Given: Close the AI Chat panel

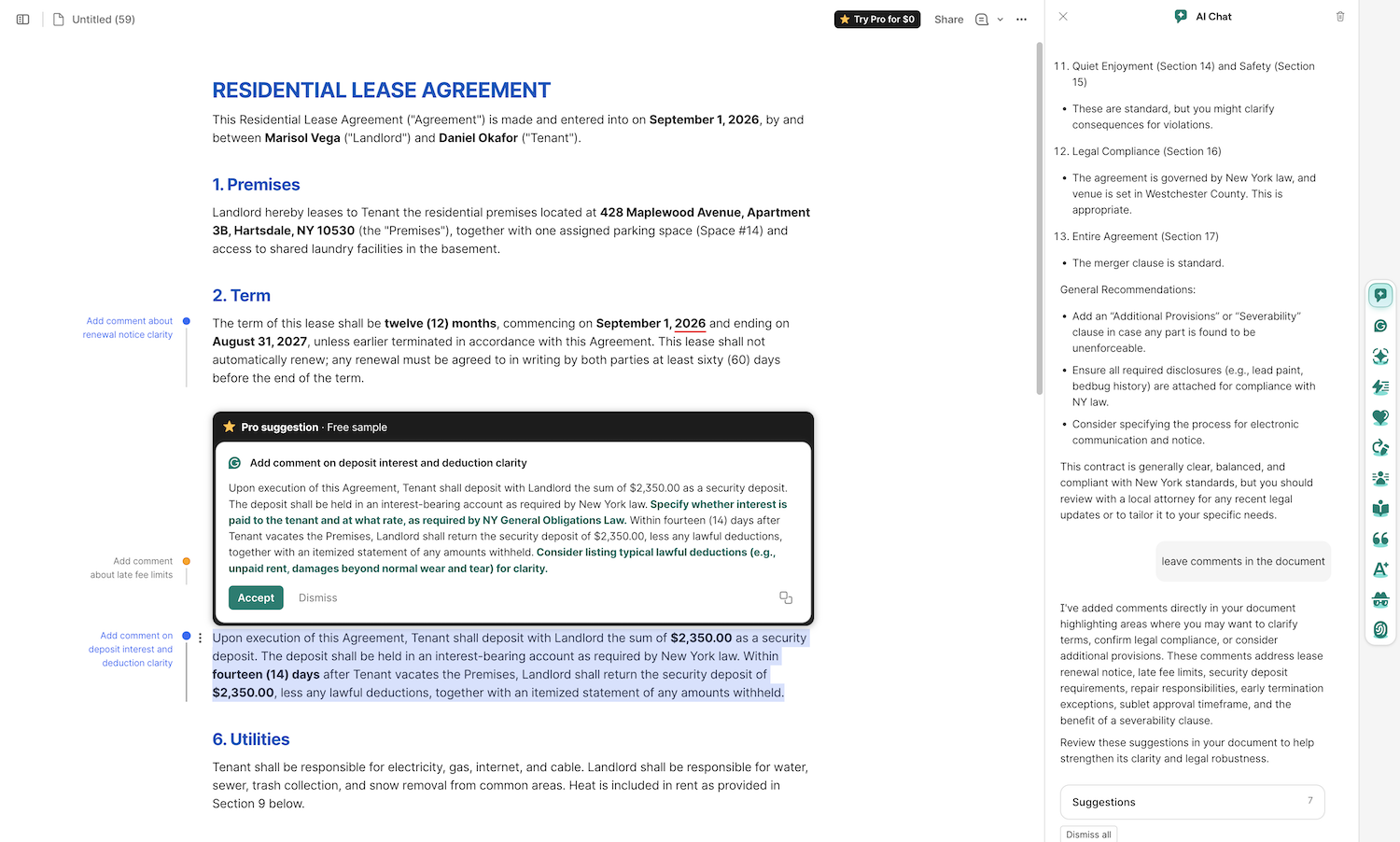Looking at the screenshot, I should pyautogui.click(x=1063, y=17).
